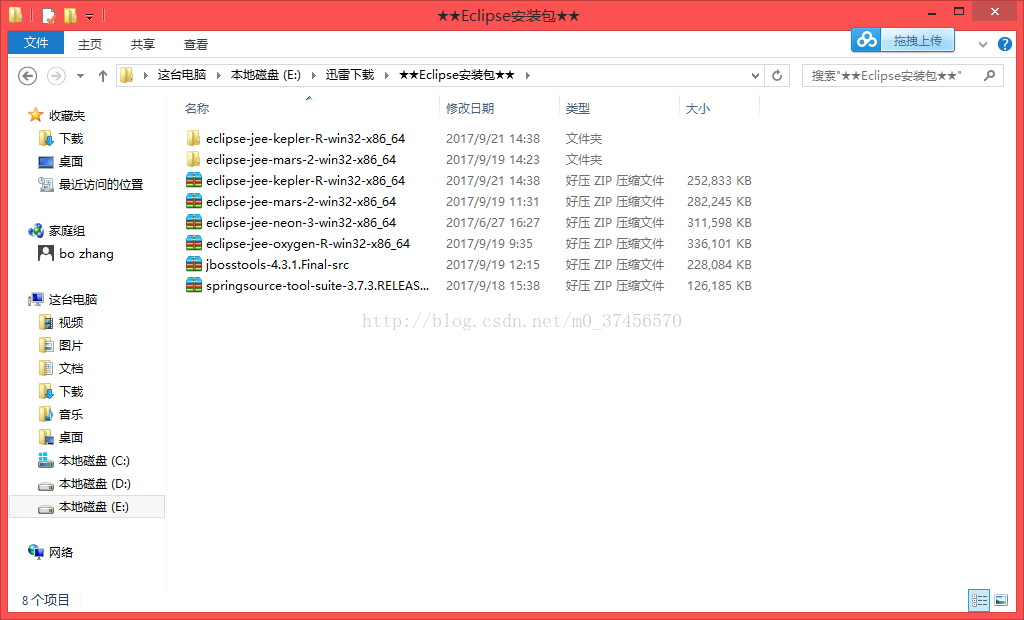Switch to details view icon
This screenshot has width=1024, height=620.
(980, 600)
